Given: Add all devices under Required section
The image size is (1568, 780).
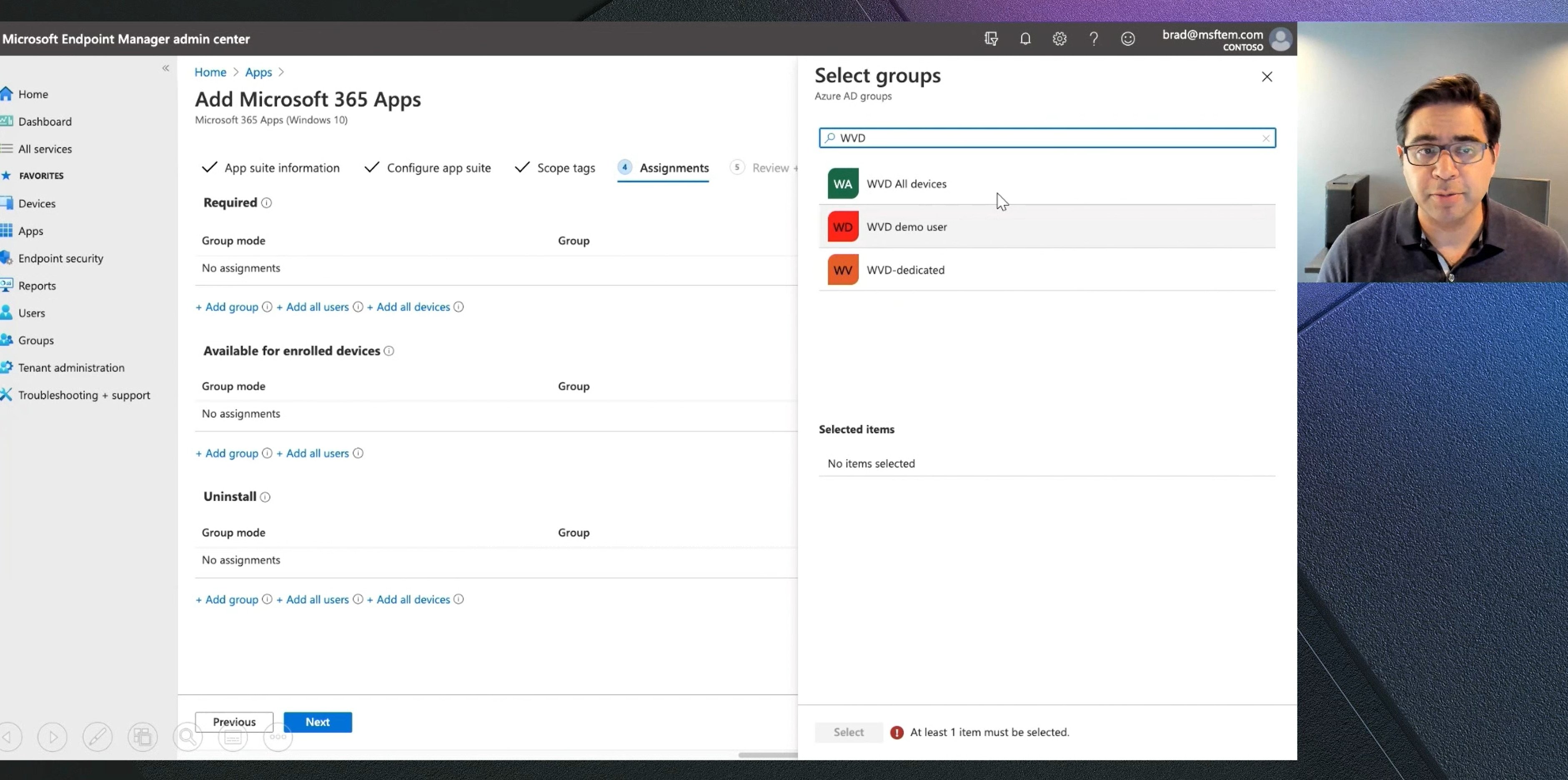Looking at the screenshot, I should click(x=408, y=307).
